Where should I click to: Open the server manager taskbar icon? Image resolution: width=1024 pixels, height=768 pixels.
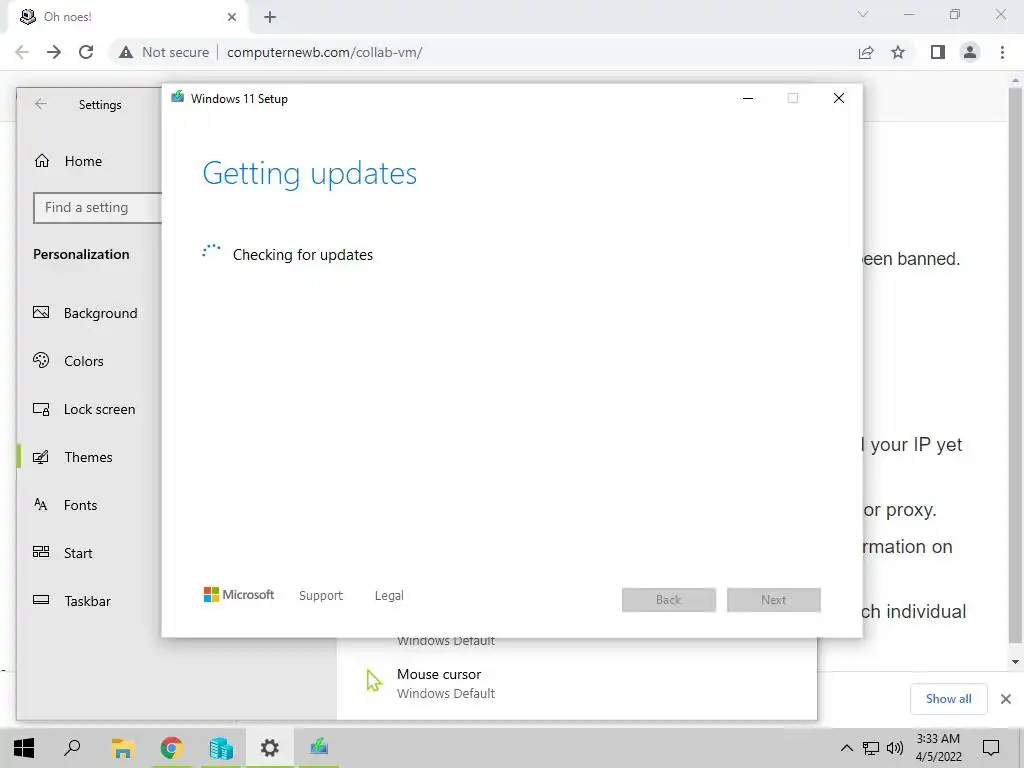221,748
